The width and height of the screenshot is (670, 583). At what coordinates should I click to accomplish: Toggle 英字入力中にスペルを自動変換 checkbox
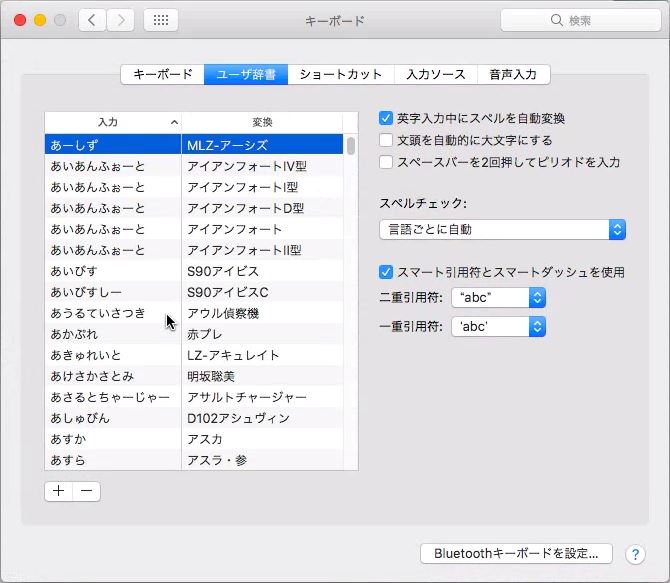tap(386, 118)
